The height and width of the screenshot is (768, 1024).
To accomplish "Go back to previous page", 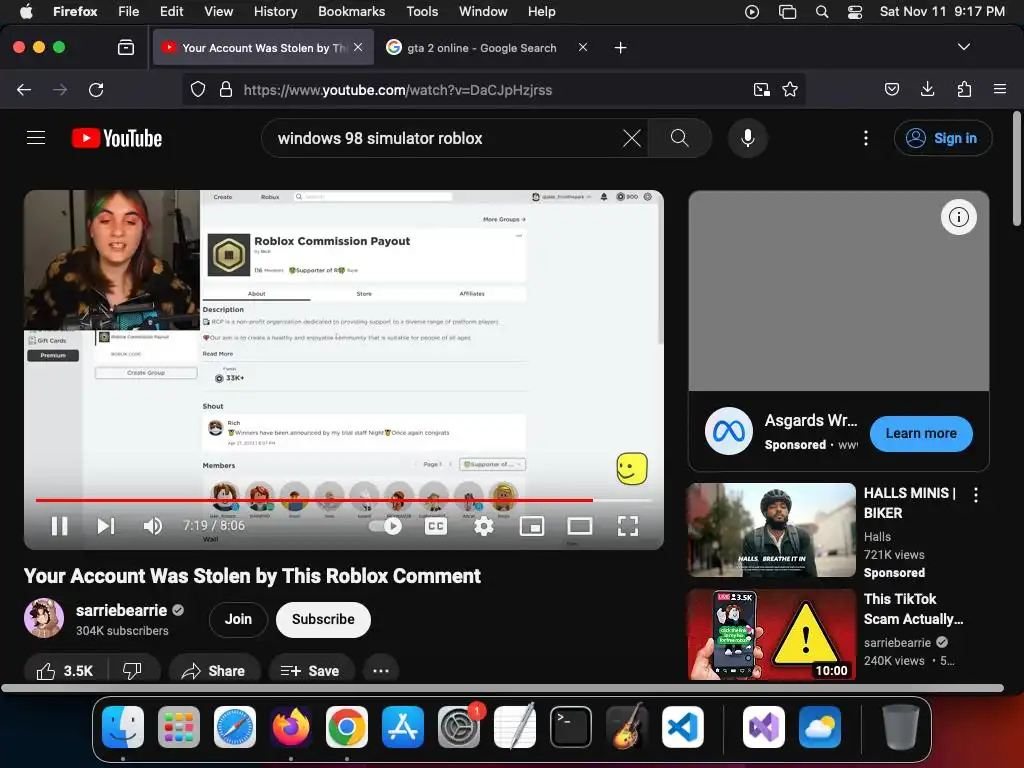I will [24, 89].
